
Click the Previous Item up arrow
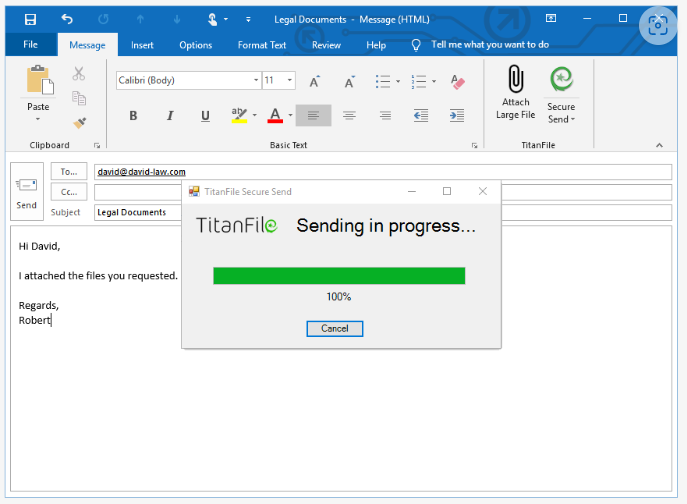pyautogui.click(x=140, y=19)
